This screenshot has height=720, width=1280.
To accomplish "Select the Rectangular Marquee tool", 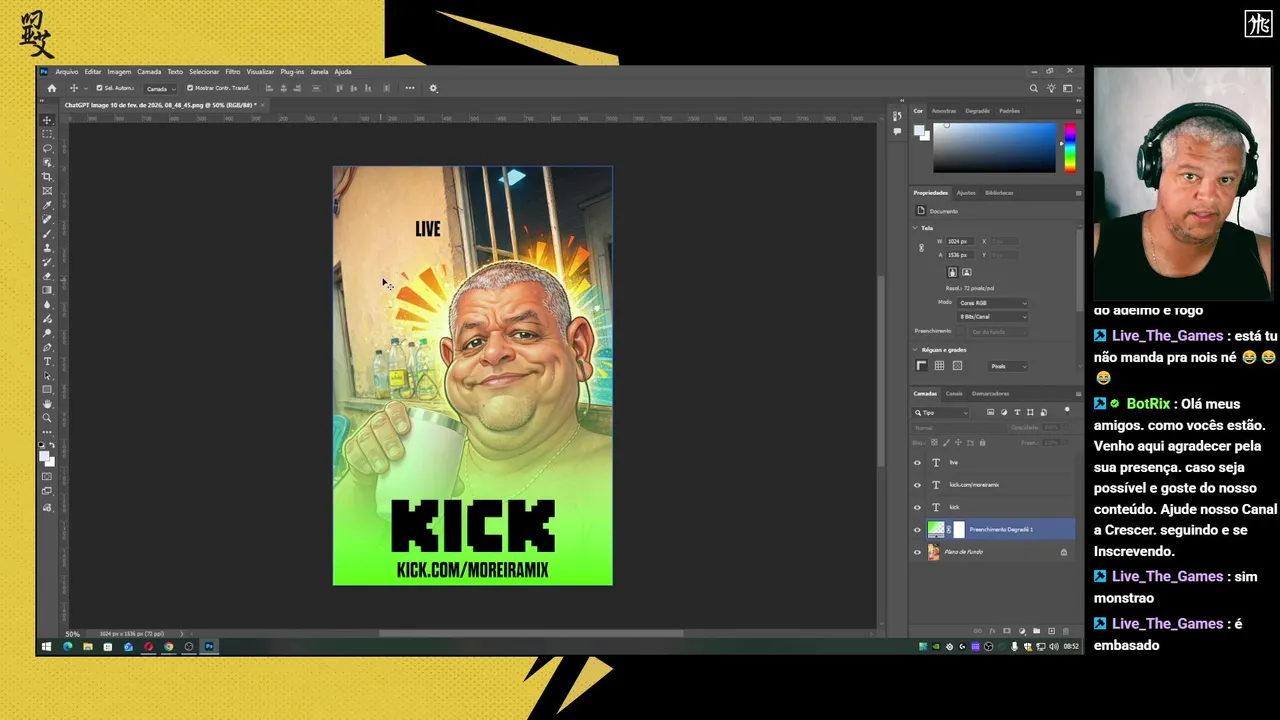I will pyautogui.click(x=47, y=134).
